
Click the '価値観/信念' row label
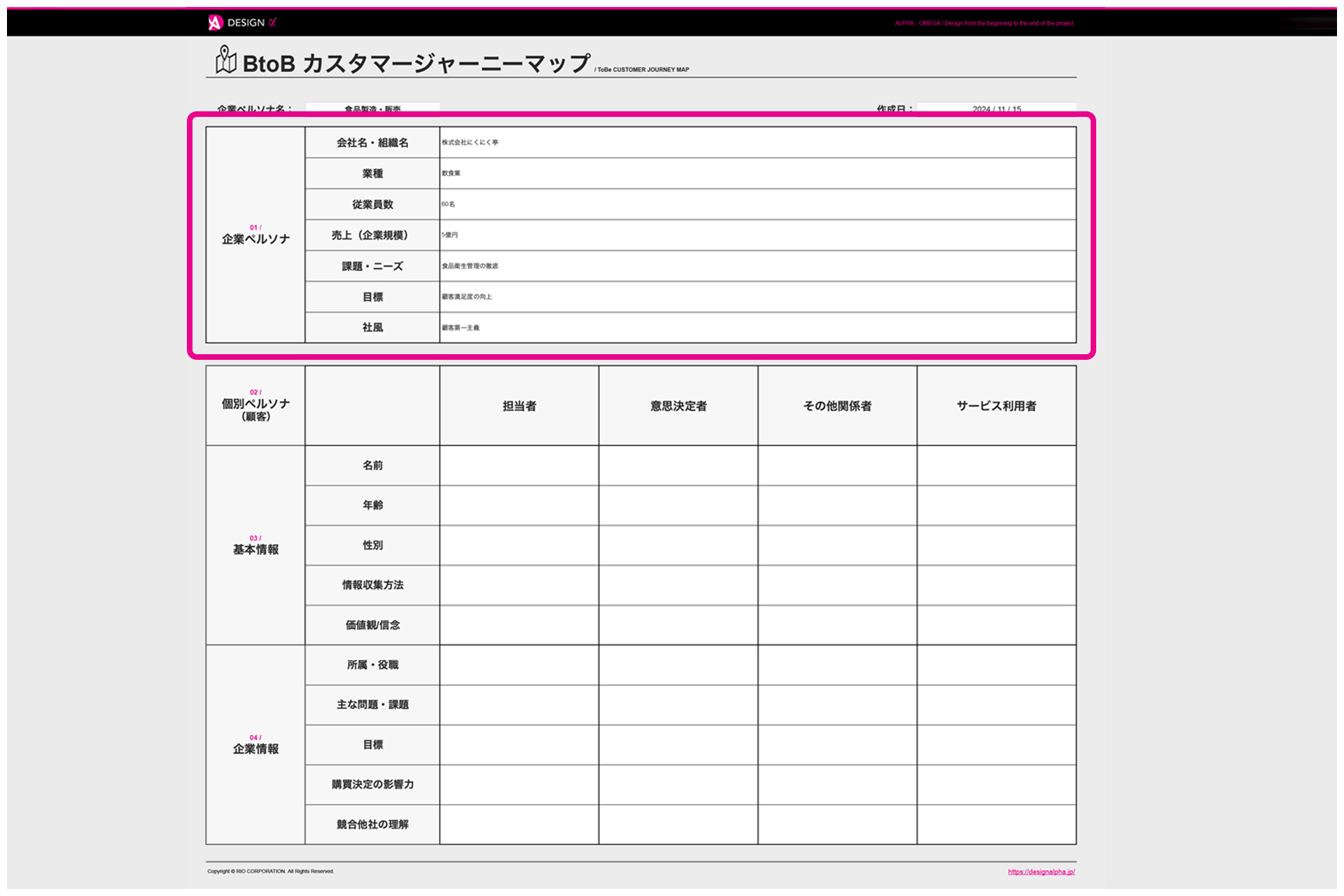click(x=372, y=625)
